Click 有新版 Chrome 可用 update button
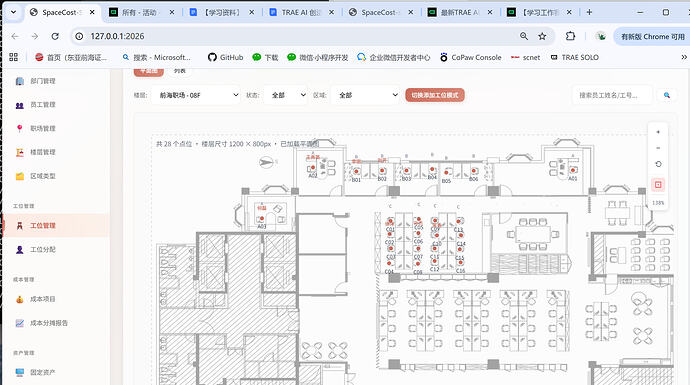690x385 pixels. 652,37
